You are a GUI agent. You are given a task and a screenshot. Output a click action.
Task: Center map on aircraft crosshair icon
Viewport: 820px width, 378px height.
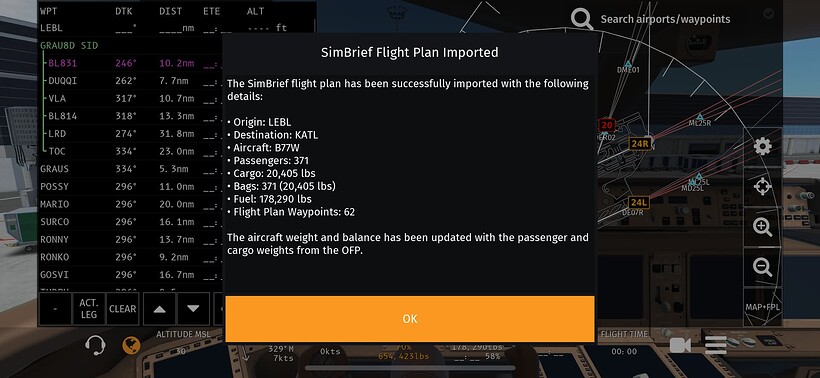tap(762, 187)
